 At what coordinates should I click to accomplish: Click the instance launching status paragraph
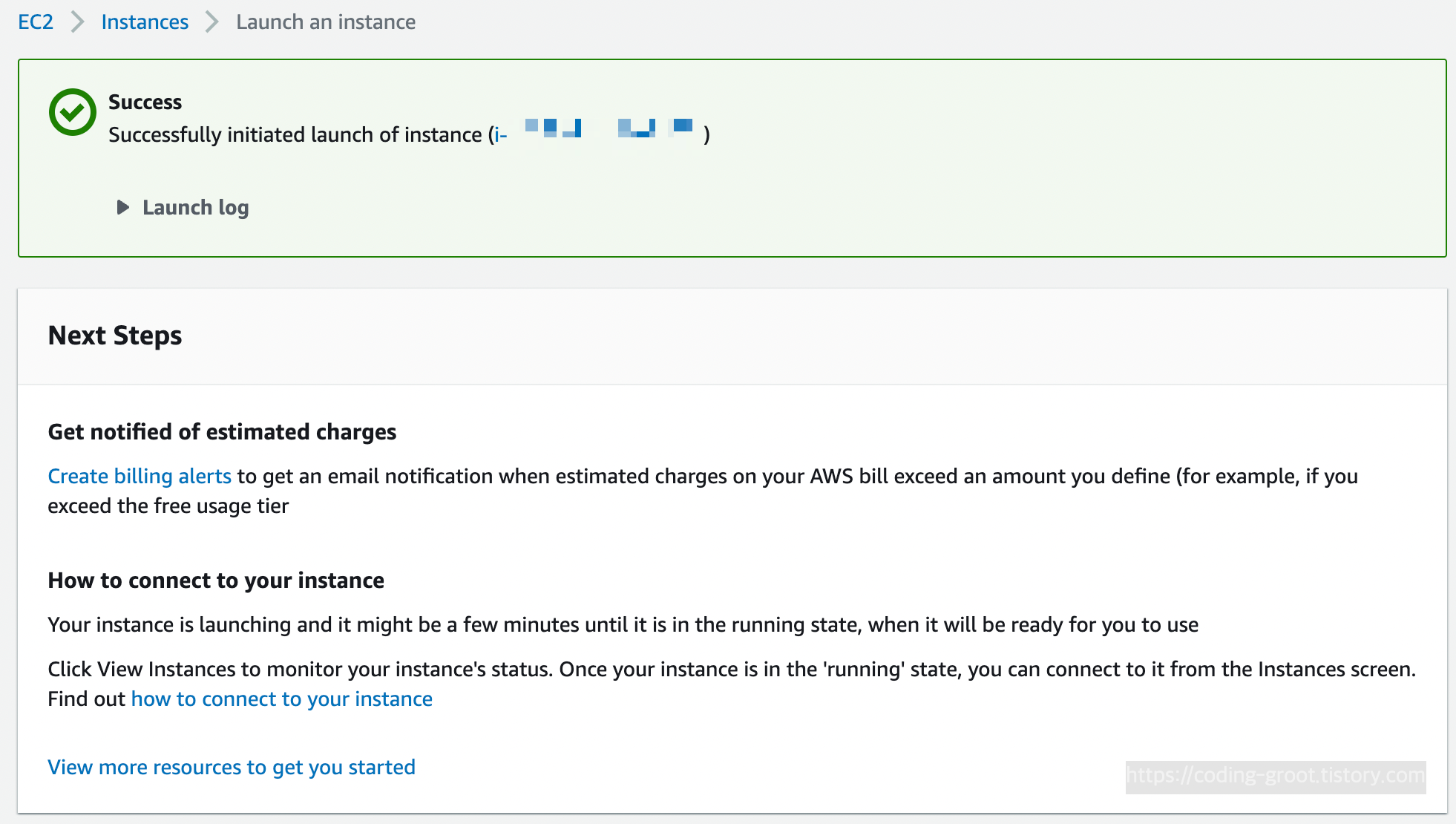(x=622, y=624)
